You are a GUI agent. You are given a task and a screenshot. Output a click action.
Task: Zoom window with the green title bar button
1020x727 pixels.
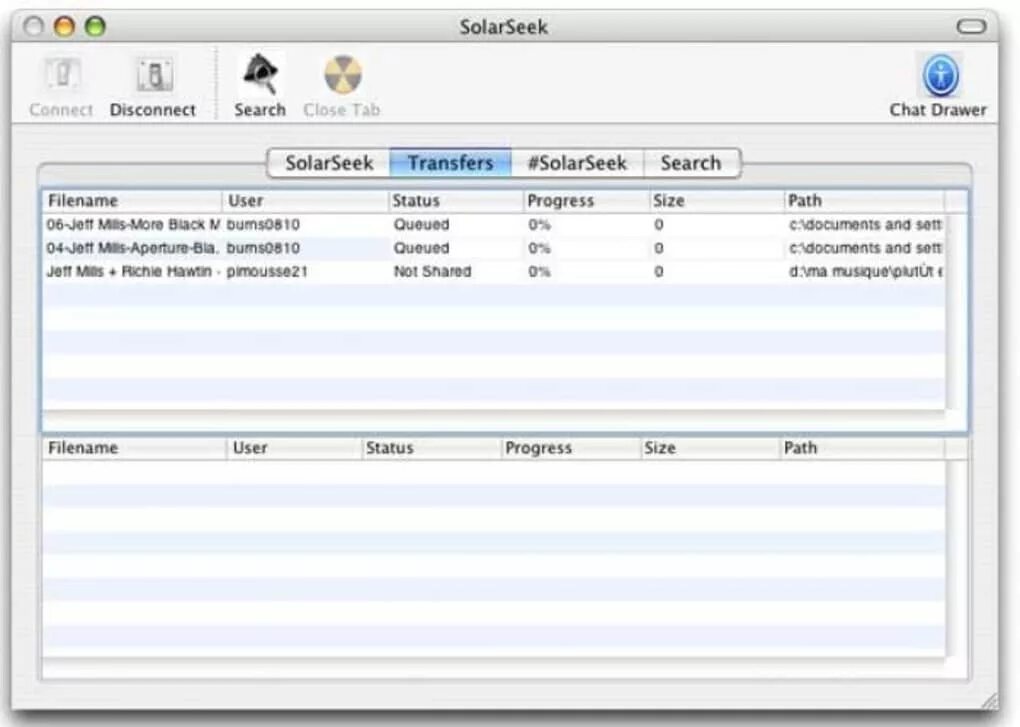[x=96, y=27]
